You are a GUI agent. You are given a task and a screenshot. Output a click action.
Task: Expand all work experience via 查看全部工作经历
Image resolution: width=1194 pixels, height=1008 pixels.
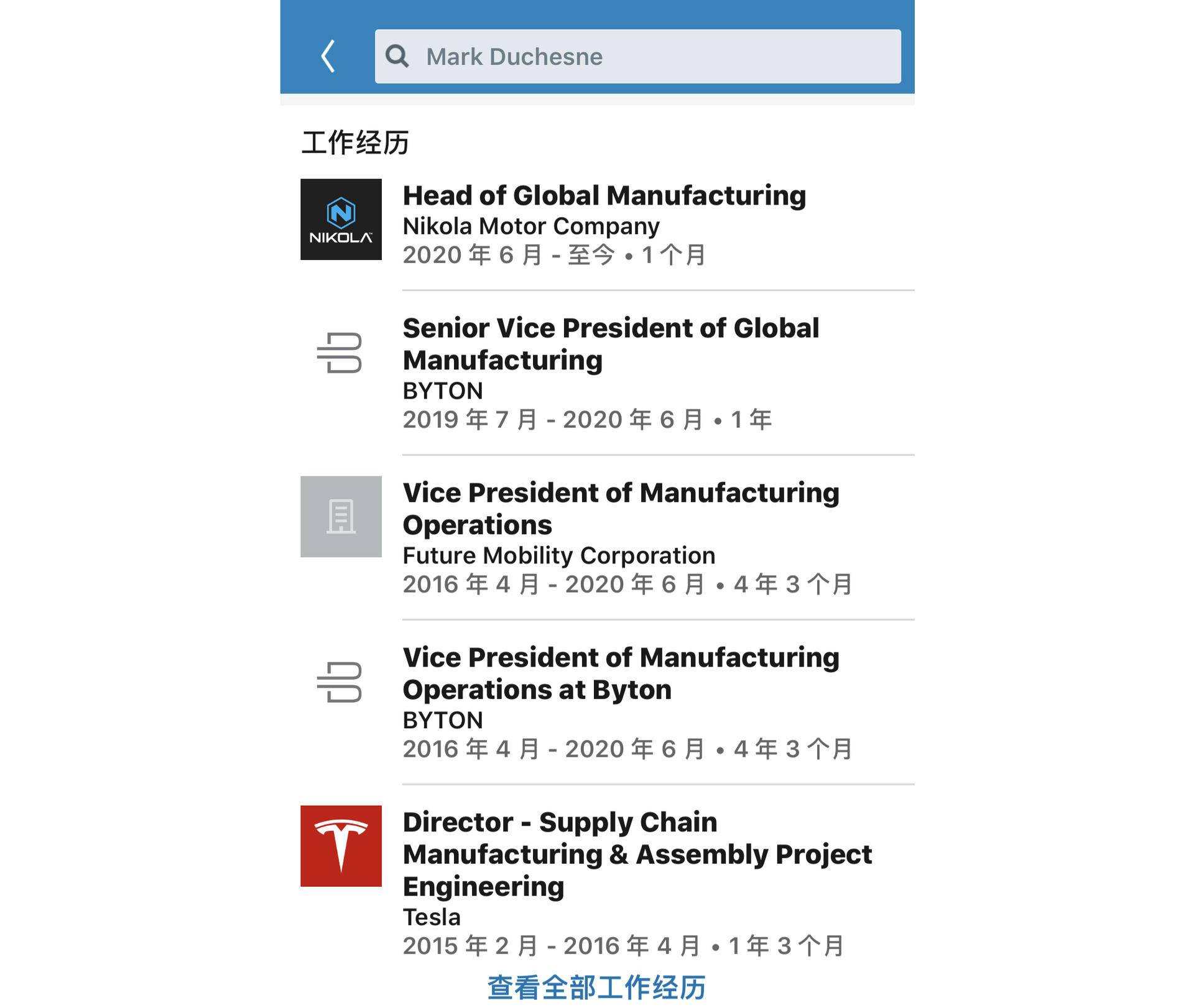pyautogui.click(x=596, y=987)
